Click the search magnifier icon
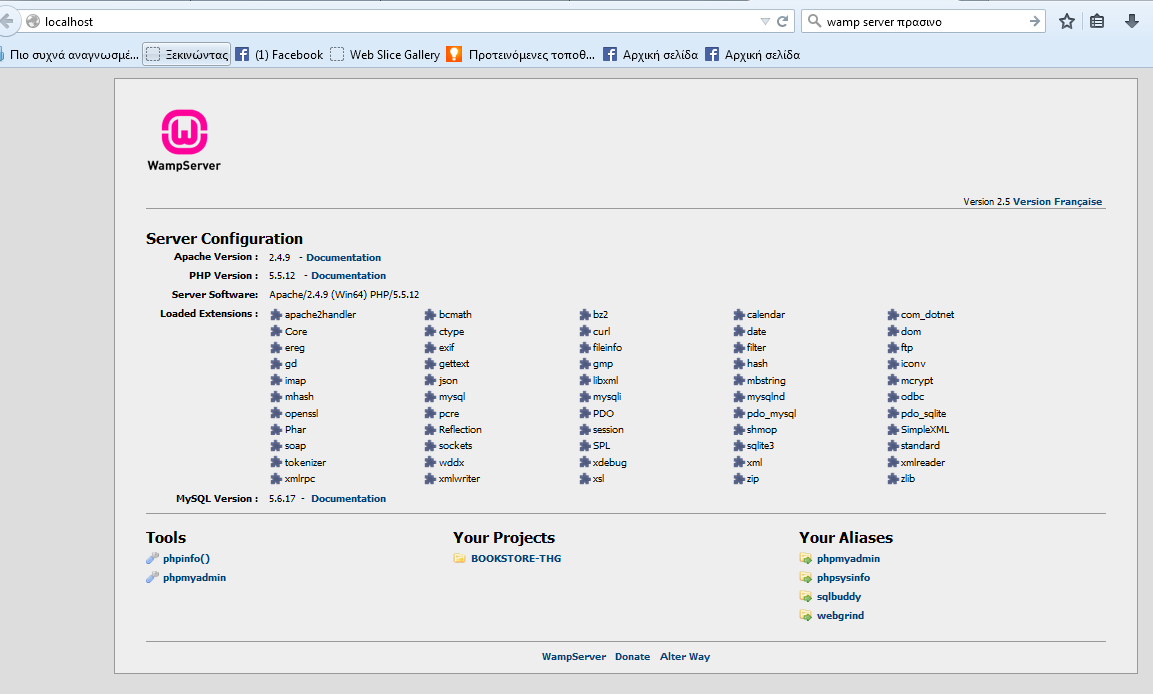 click(x=814, y=21)
